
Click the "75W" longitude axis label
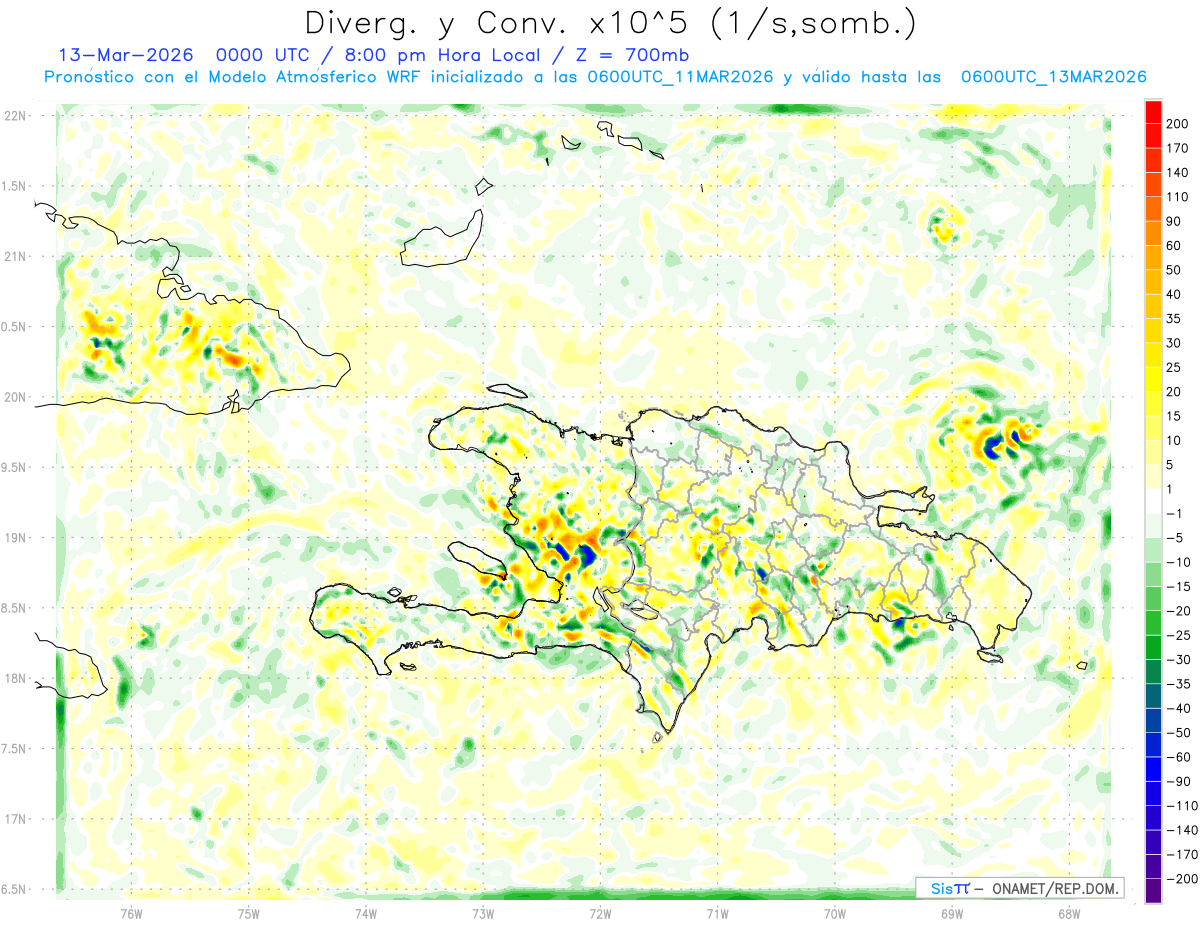click(248, 913)
